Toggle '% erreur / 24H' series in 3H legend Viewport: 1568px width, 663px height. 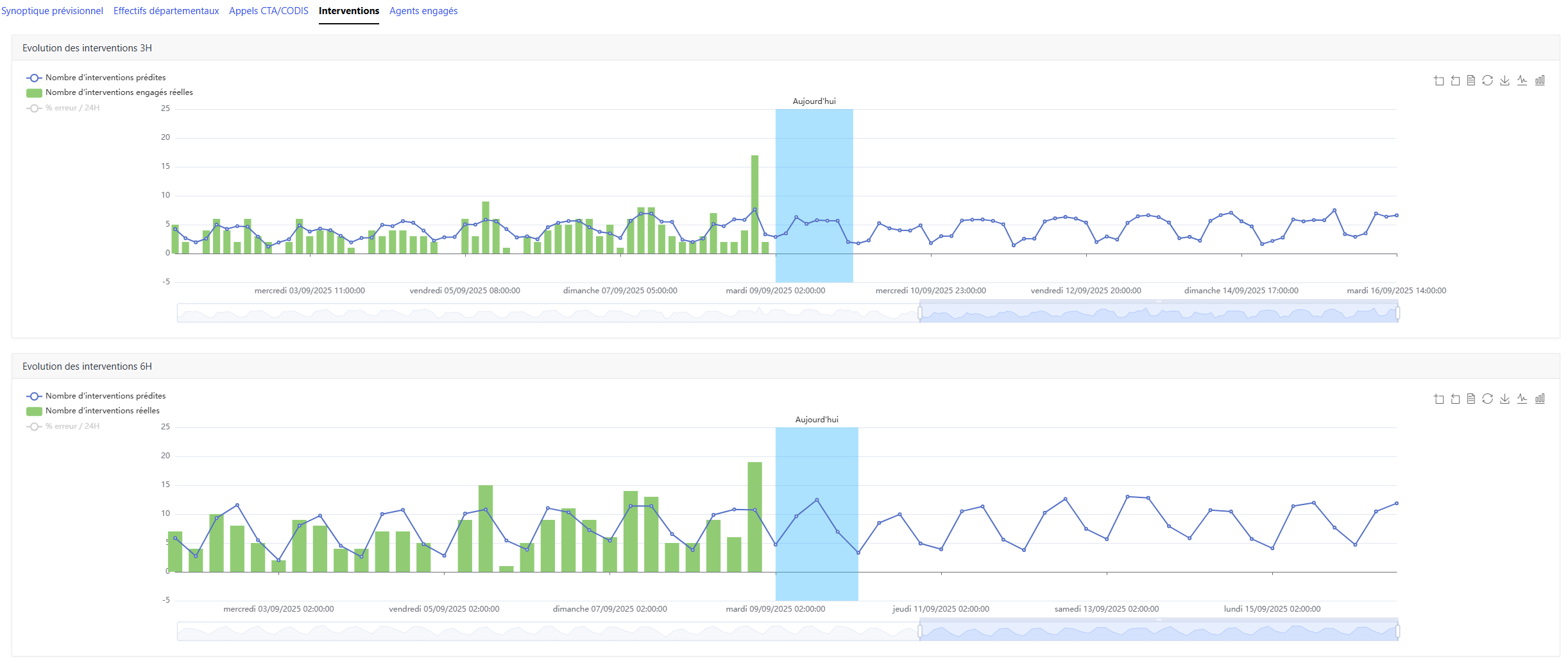coord(72,108)
